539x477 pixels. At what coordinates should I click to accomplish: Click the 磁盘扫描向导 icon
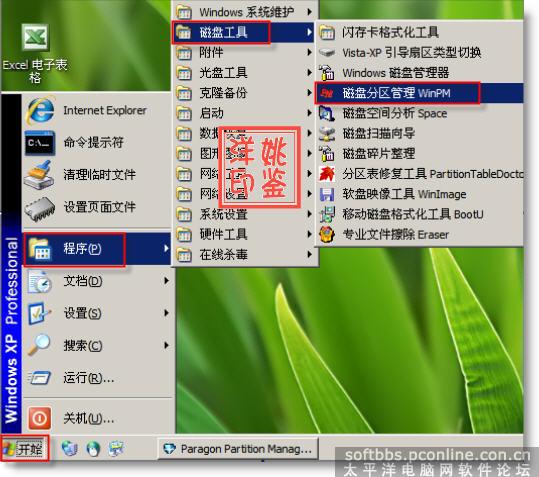[327, 133]
